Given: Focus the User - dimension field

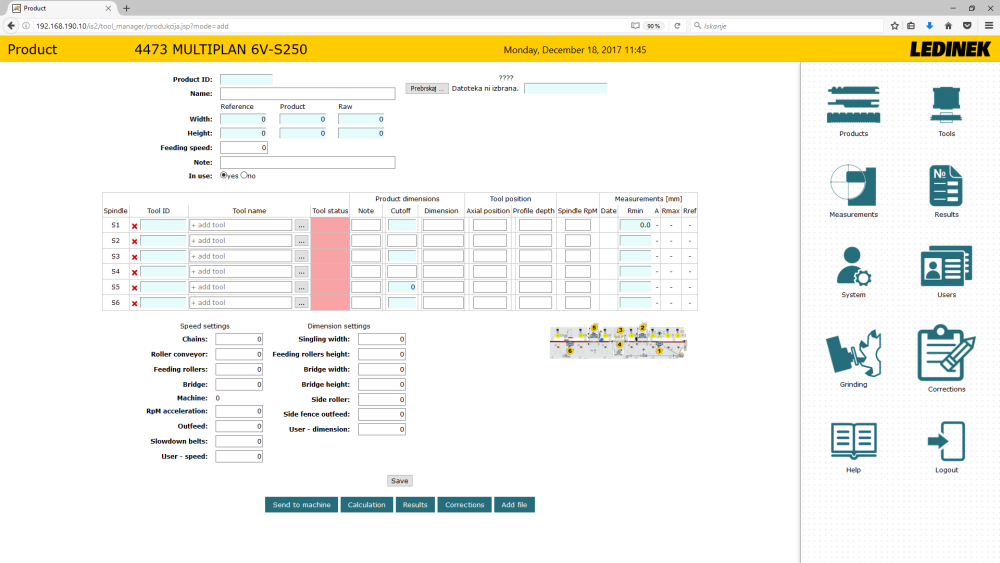Looking at the screenshot, I should point(381,430).
